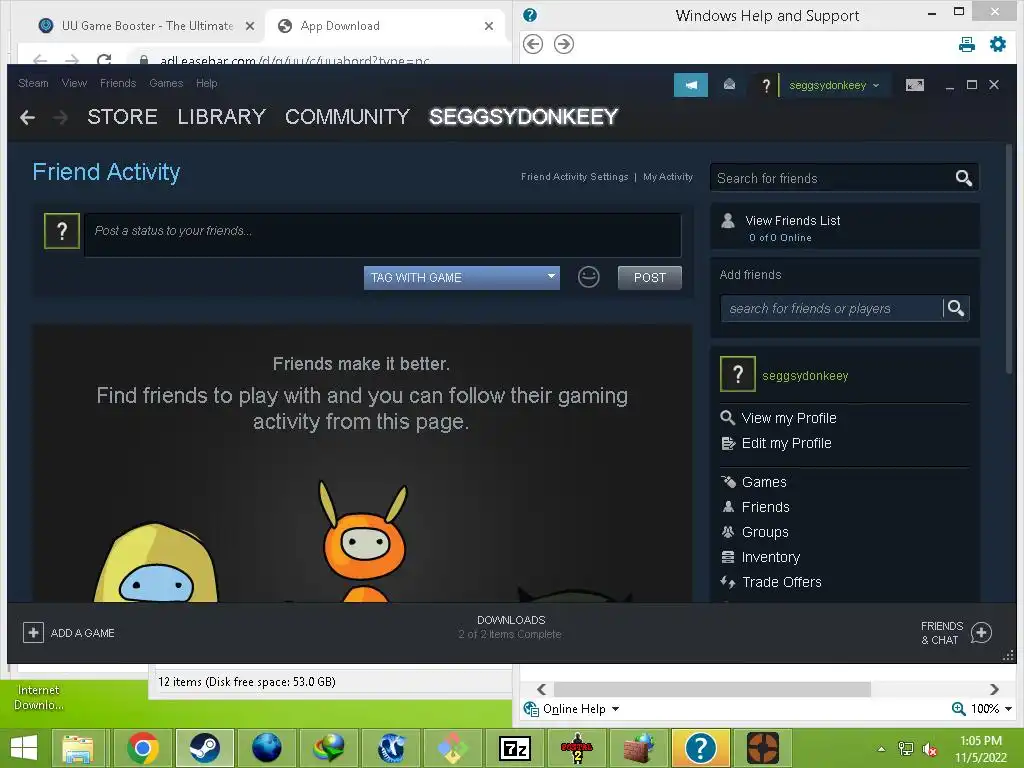Click the Steam forward arrow
This screenshot has height=768, width=1024.
(x=60, y=118)
